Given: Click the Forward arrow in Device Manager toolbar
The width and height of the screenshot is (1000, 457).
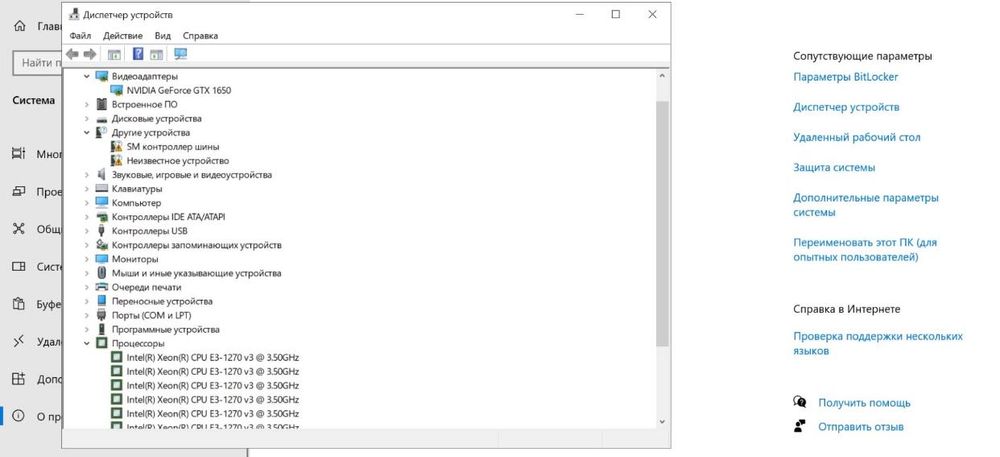Looking at the screenshot, I should [x=90, y=54].
